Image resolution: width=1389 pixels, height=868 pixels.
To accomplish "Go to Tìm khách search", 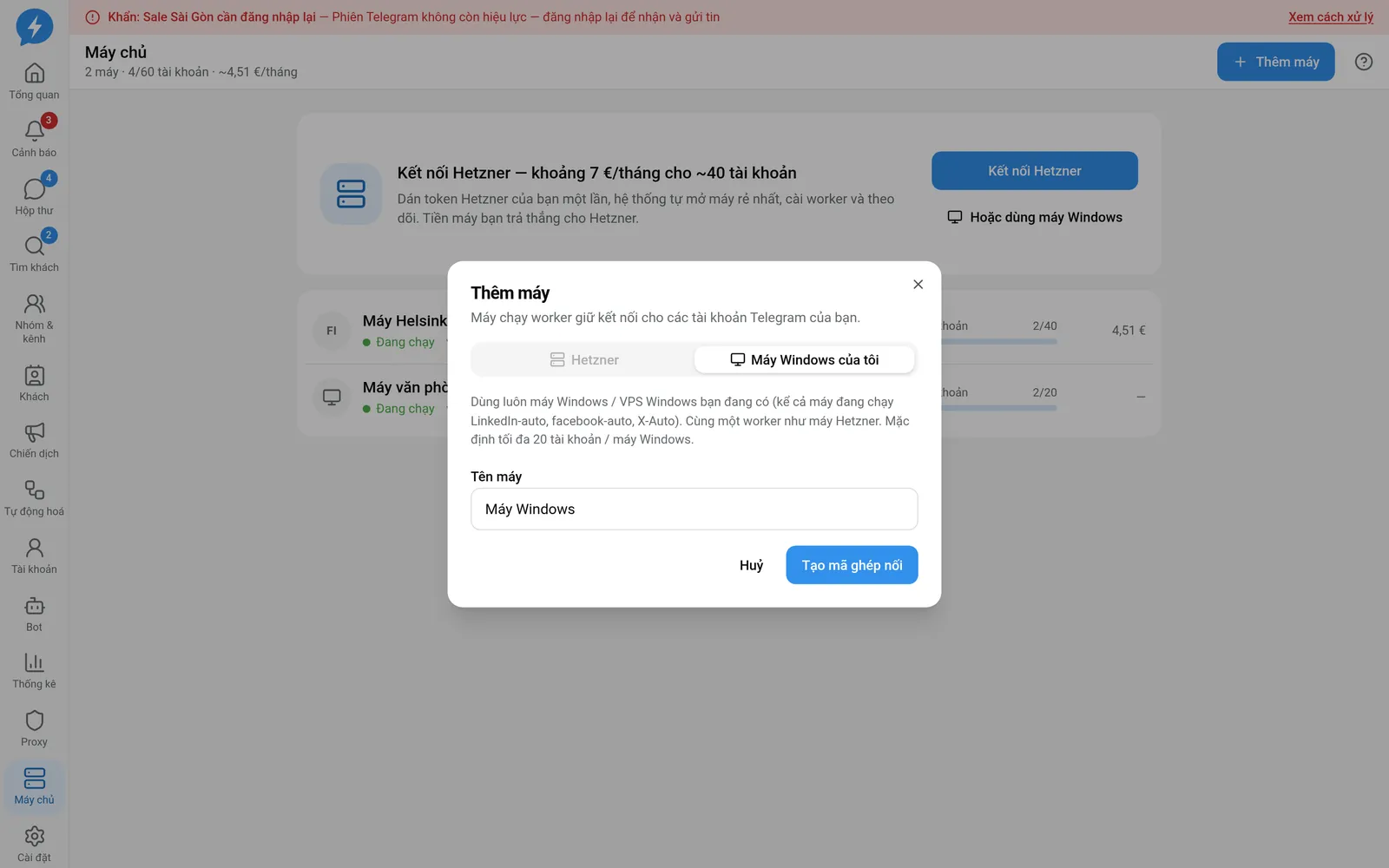I will tap(34, 255).
